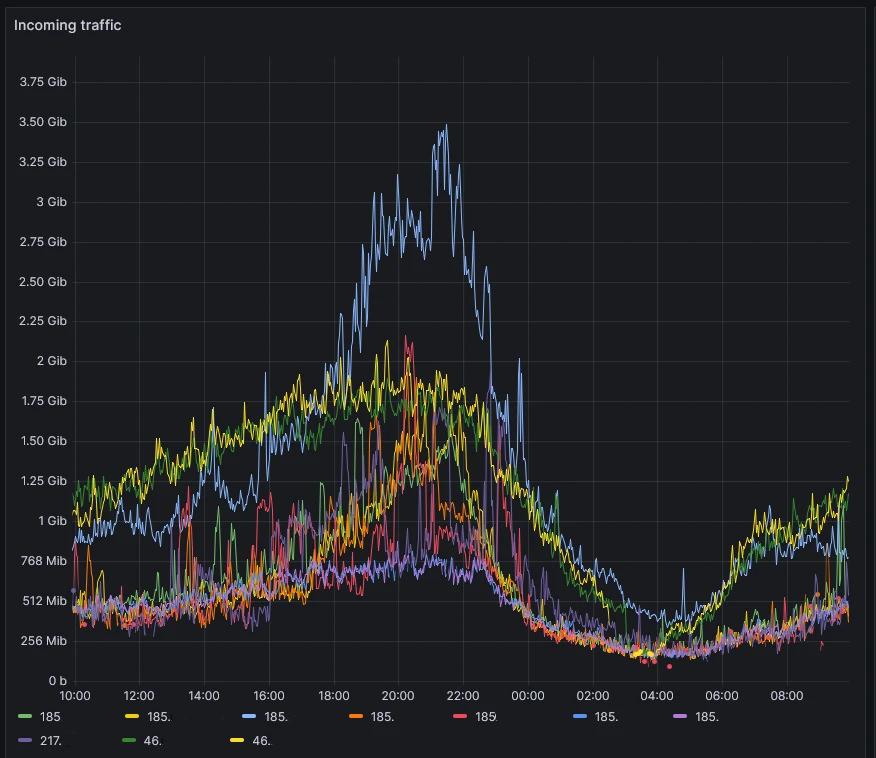Click the orange 185. legend color swatch

point(355,717)
